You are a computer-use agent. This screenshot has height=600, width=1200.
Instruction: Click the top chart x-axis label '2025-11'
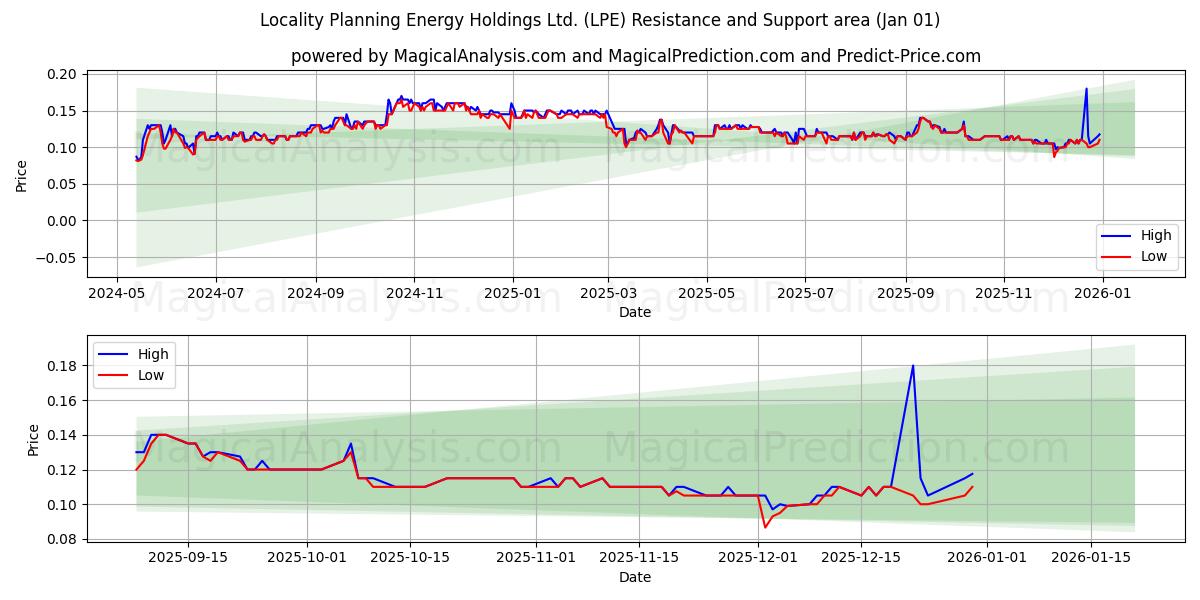[x=1004, y=294]
